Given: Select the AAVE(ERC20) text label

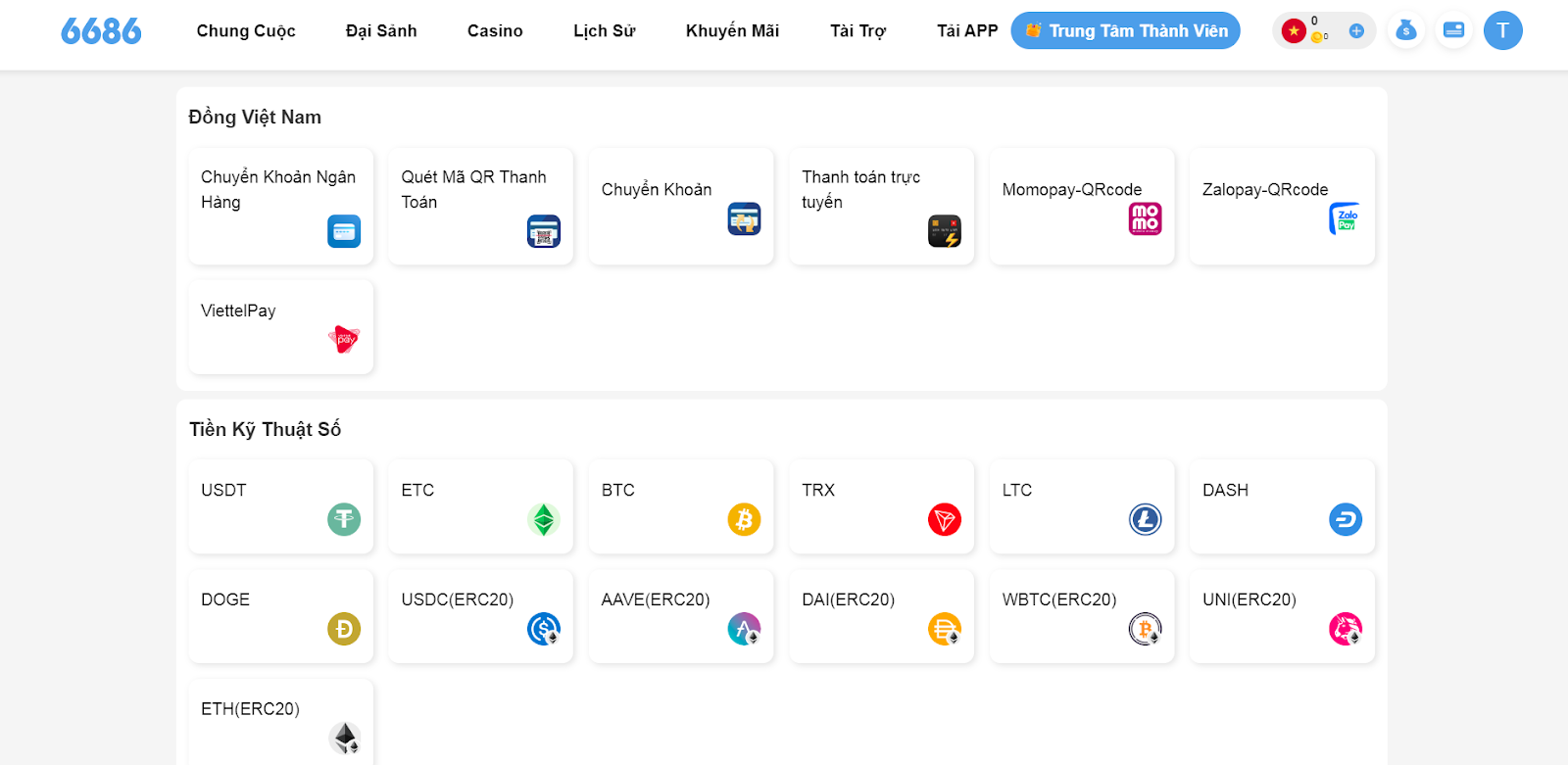Looking at the screenshot, I should 656,599.
